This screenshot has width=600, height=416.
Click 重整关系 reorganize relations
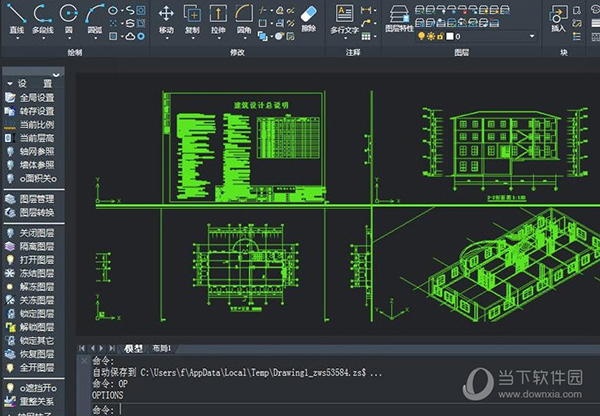[30, 401]
